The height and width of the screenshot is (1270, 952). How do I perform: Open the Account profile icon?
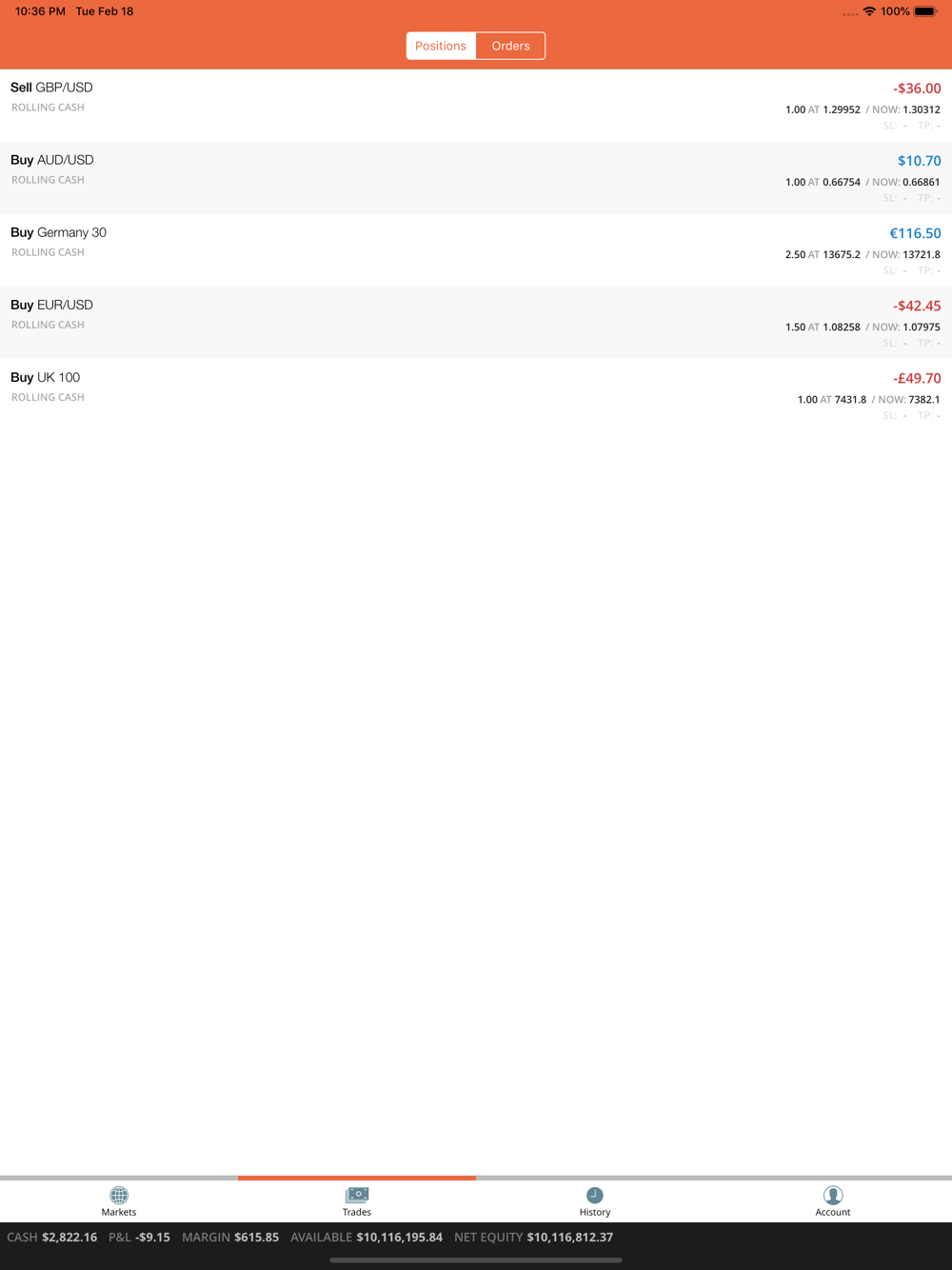(833, 1196)
